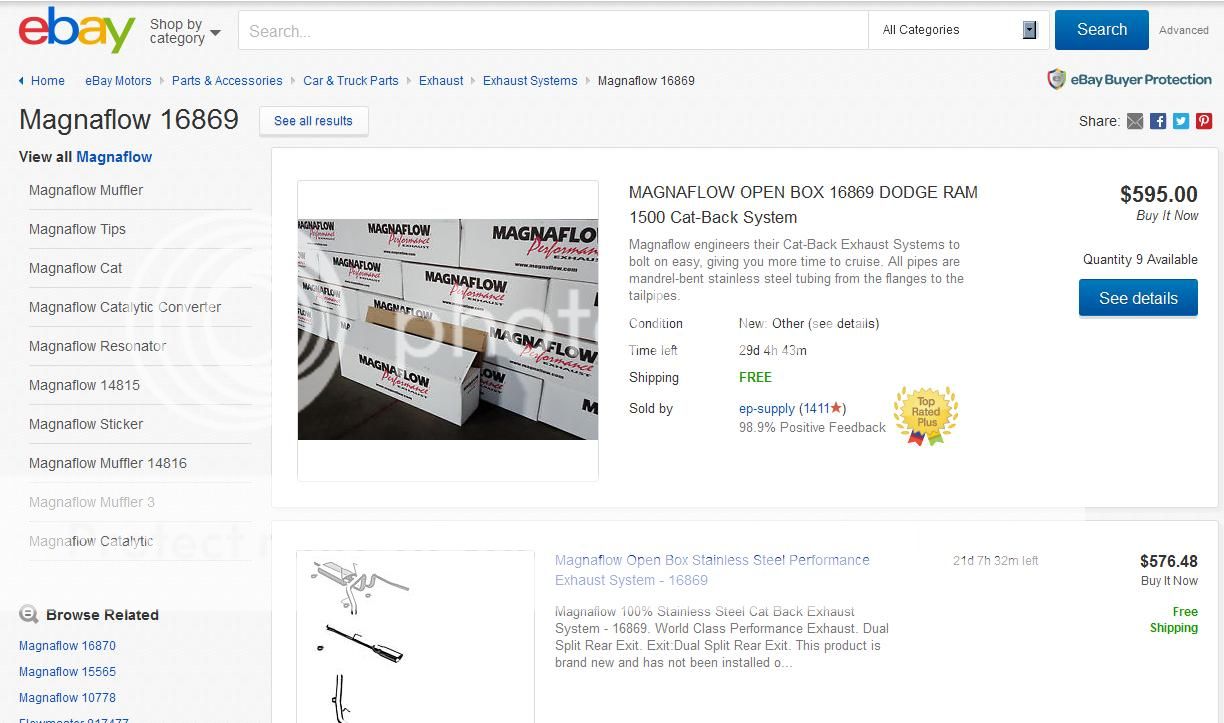Share on Pinterest icon
The width and height of the screenshot is (1224, 723).
click(x=1204, y=121)
